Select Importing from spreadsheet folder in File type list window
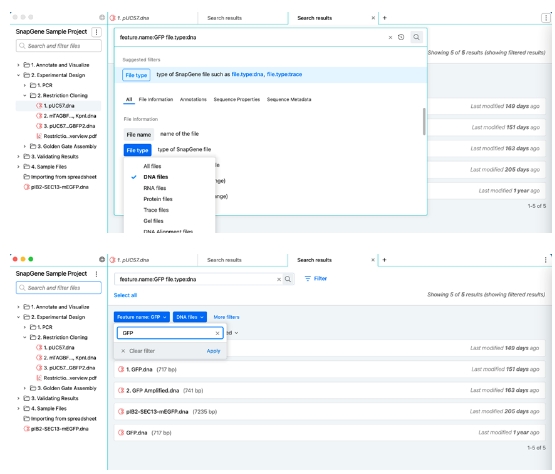555x474 pixels. tap(59, 177)
